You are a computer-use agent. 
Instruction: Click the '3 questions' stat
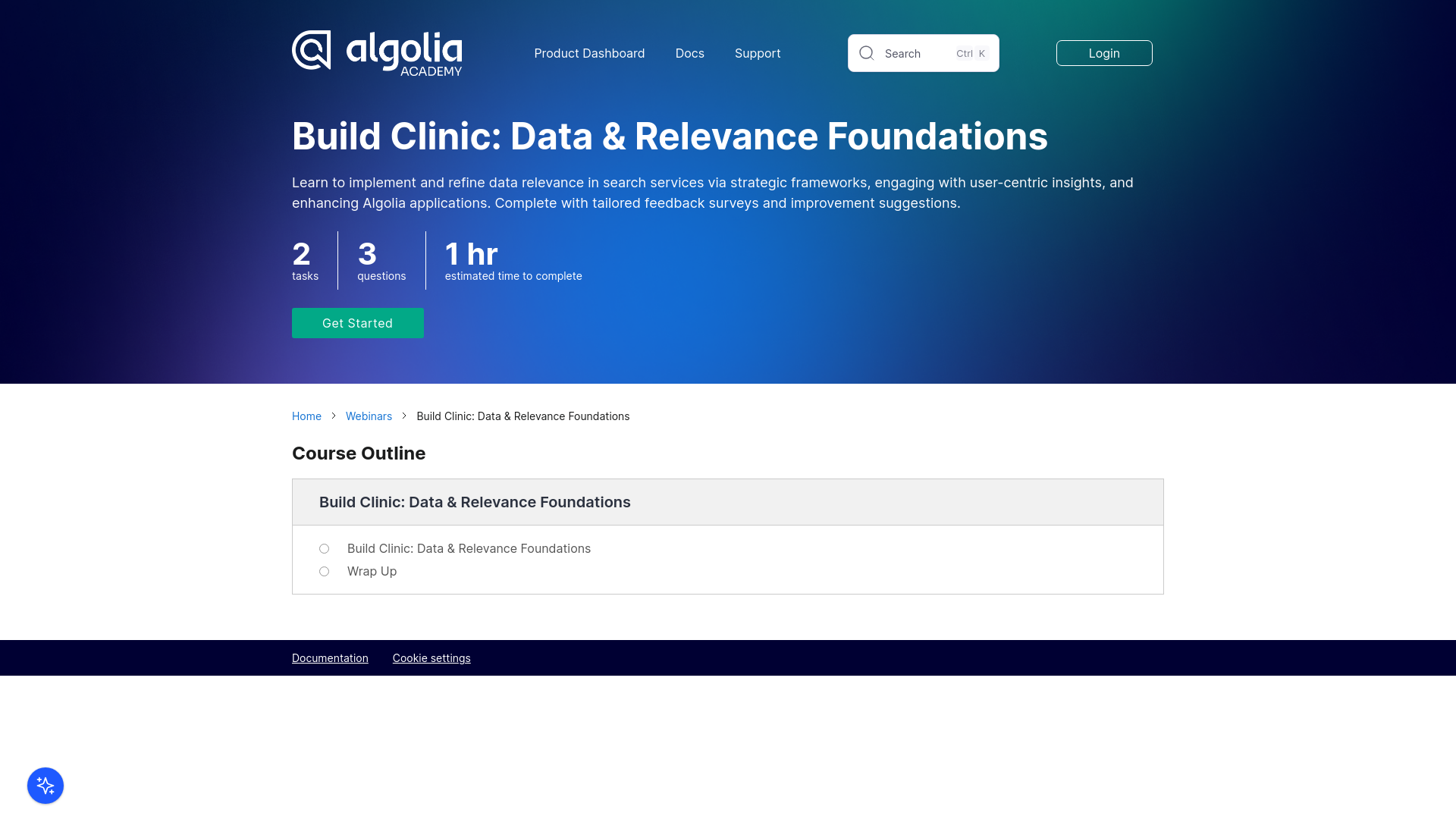pos(381,260)
